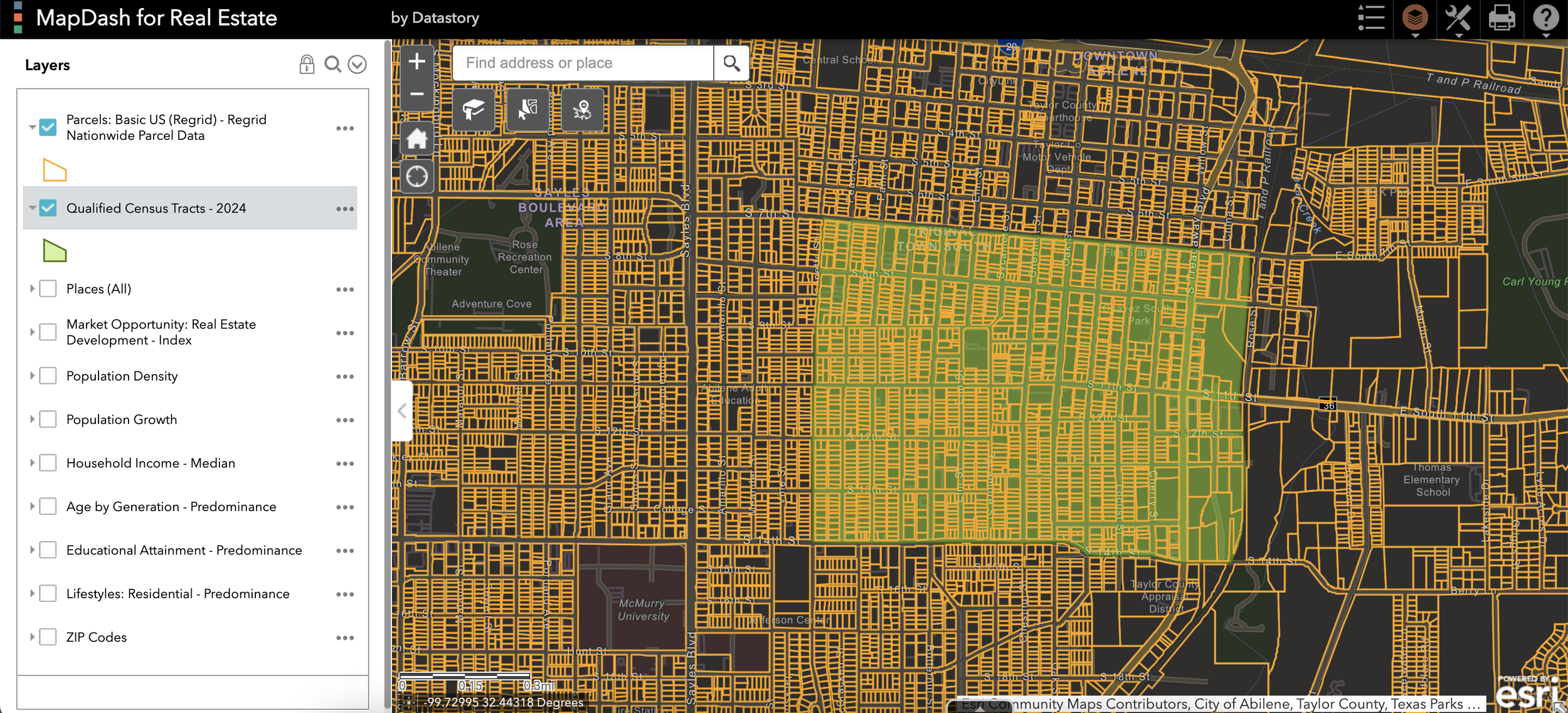Disable the Qualified Census Tracts - 2024 layer
Image resolution: width=1568 pixels, height=713 pixels.
[x=48, y=208]
